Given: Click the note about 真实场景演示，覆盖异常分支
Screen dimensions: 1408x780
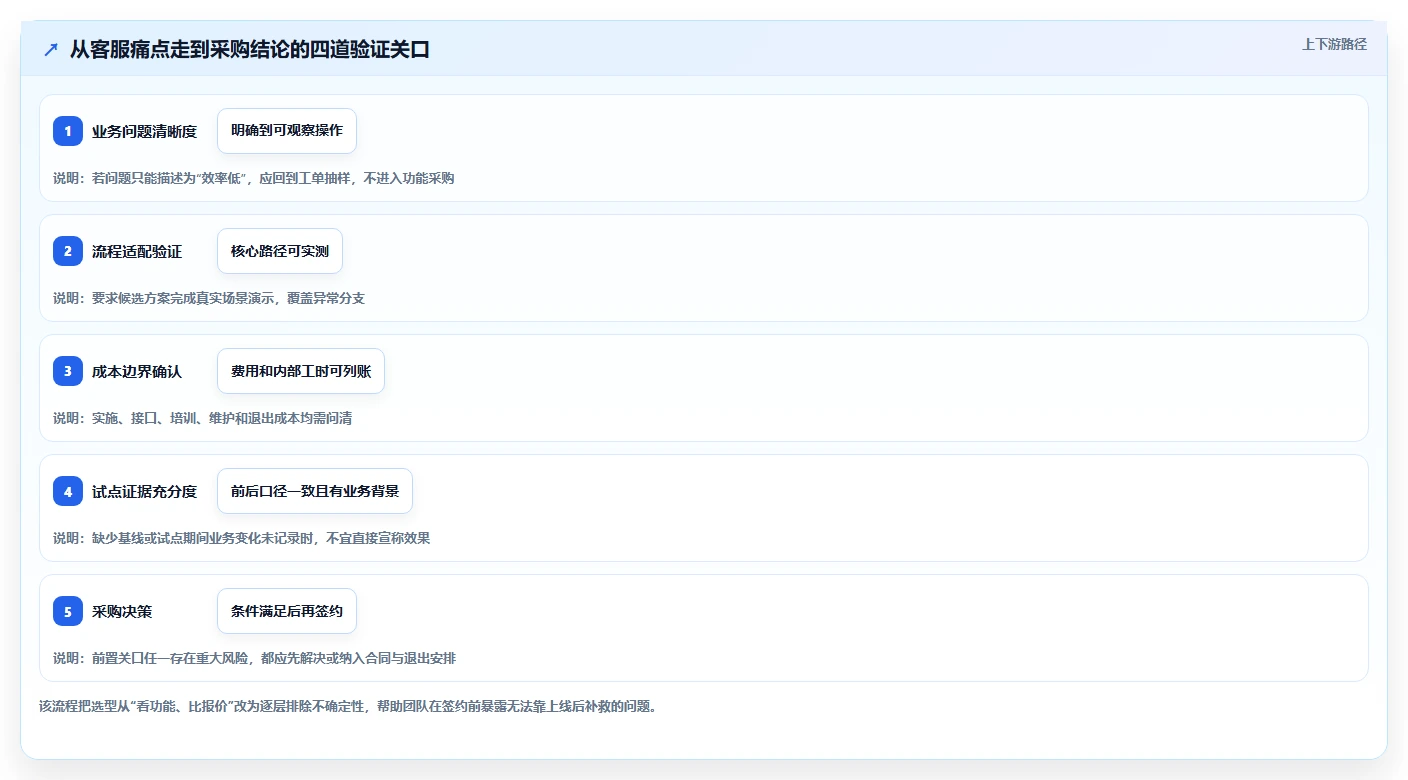Looking at the screenshot, I should [209, 298].
